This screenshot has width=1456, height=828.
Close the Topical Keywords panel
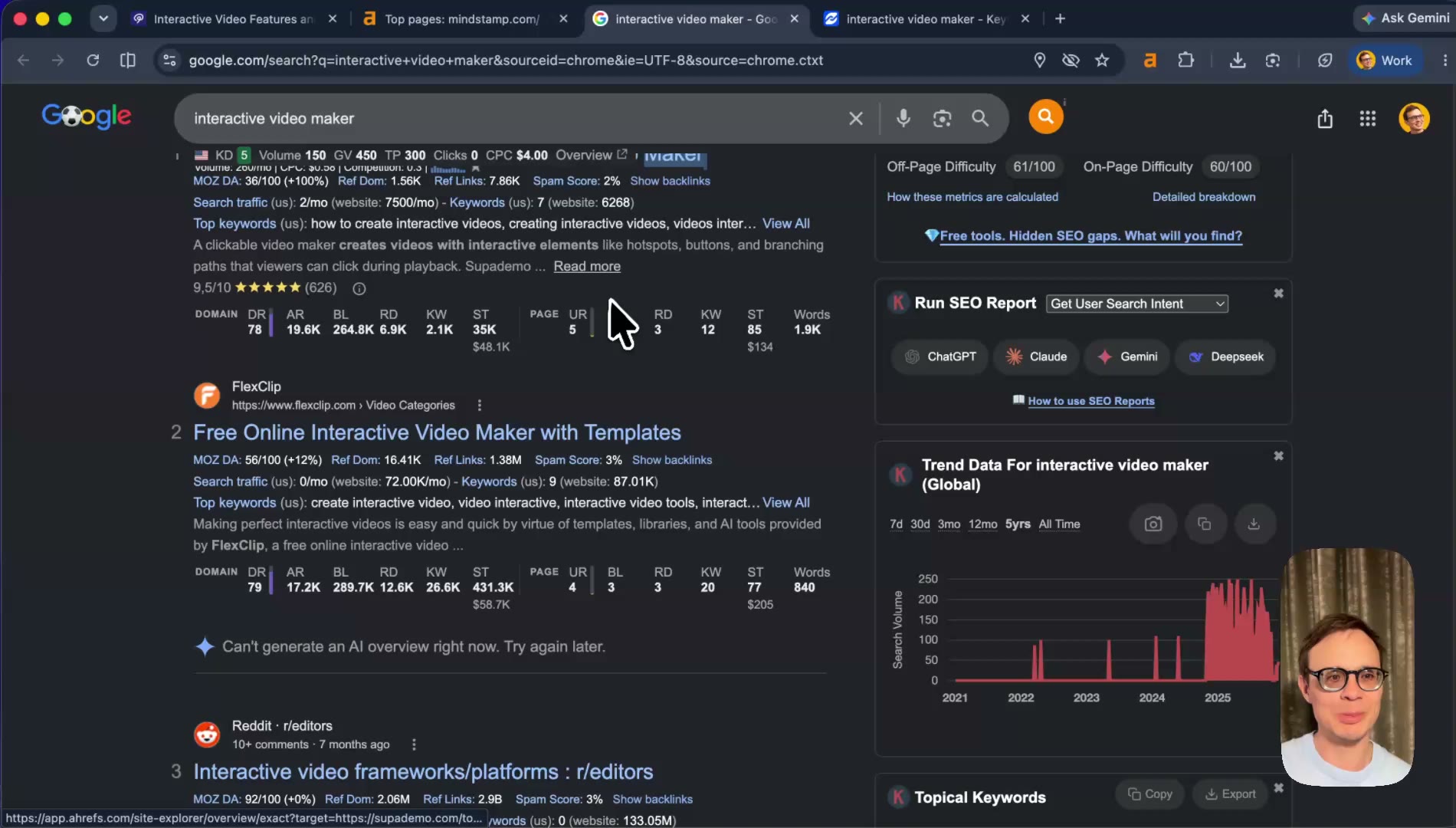[1278, 788]
